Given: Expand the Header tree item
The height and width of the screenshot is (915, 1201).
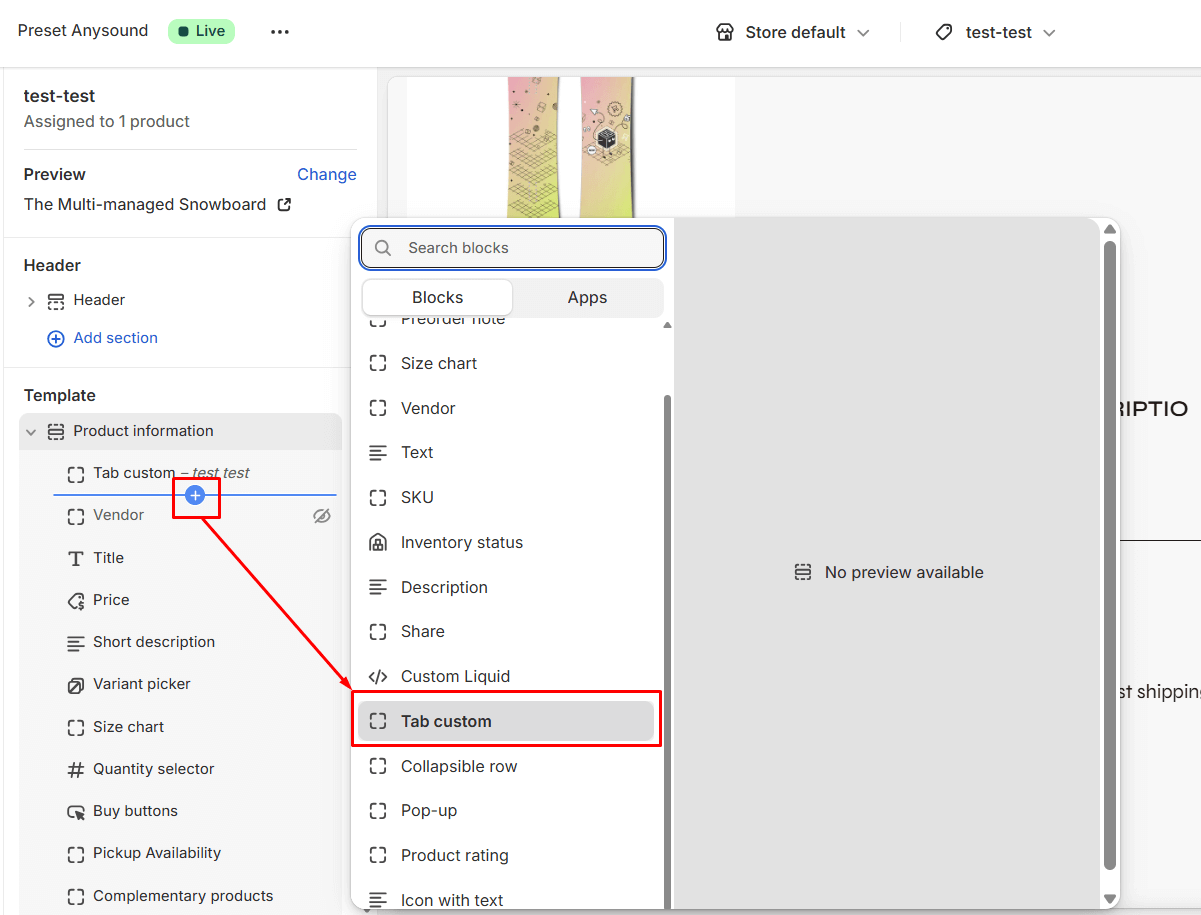Looking at the screenshot, I should [x=31, y=300].
